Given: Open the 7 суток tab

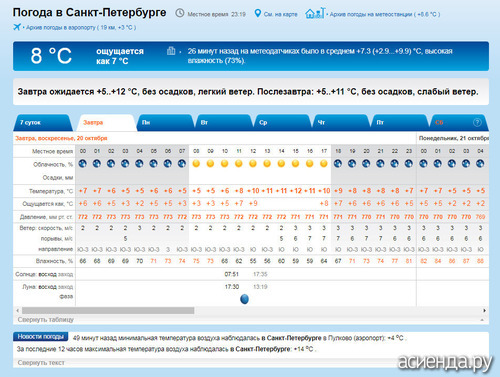Looking at the screenshot, I should tap(42, 123).
